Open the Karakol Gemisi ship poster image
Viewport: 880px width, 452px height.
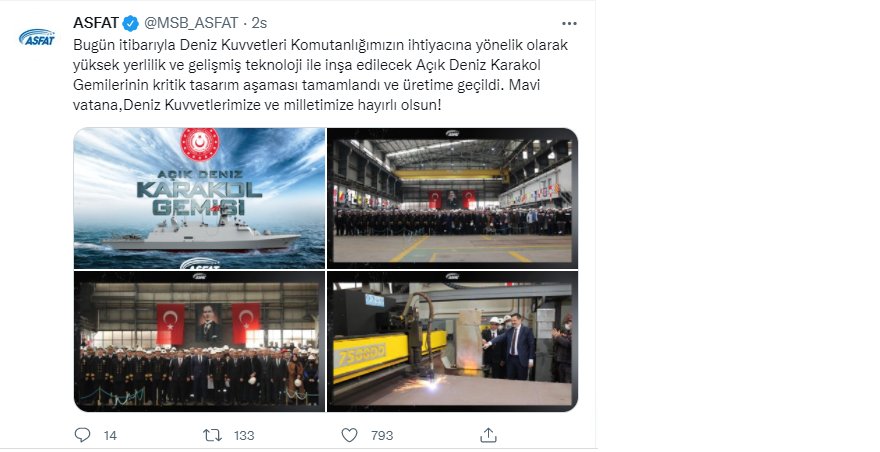[x=199, y=198]
